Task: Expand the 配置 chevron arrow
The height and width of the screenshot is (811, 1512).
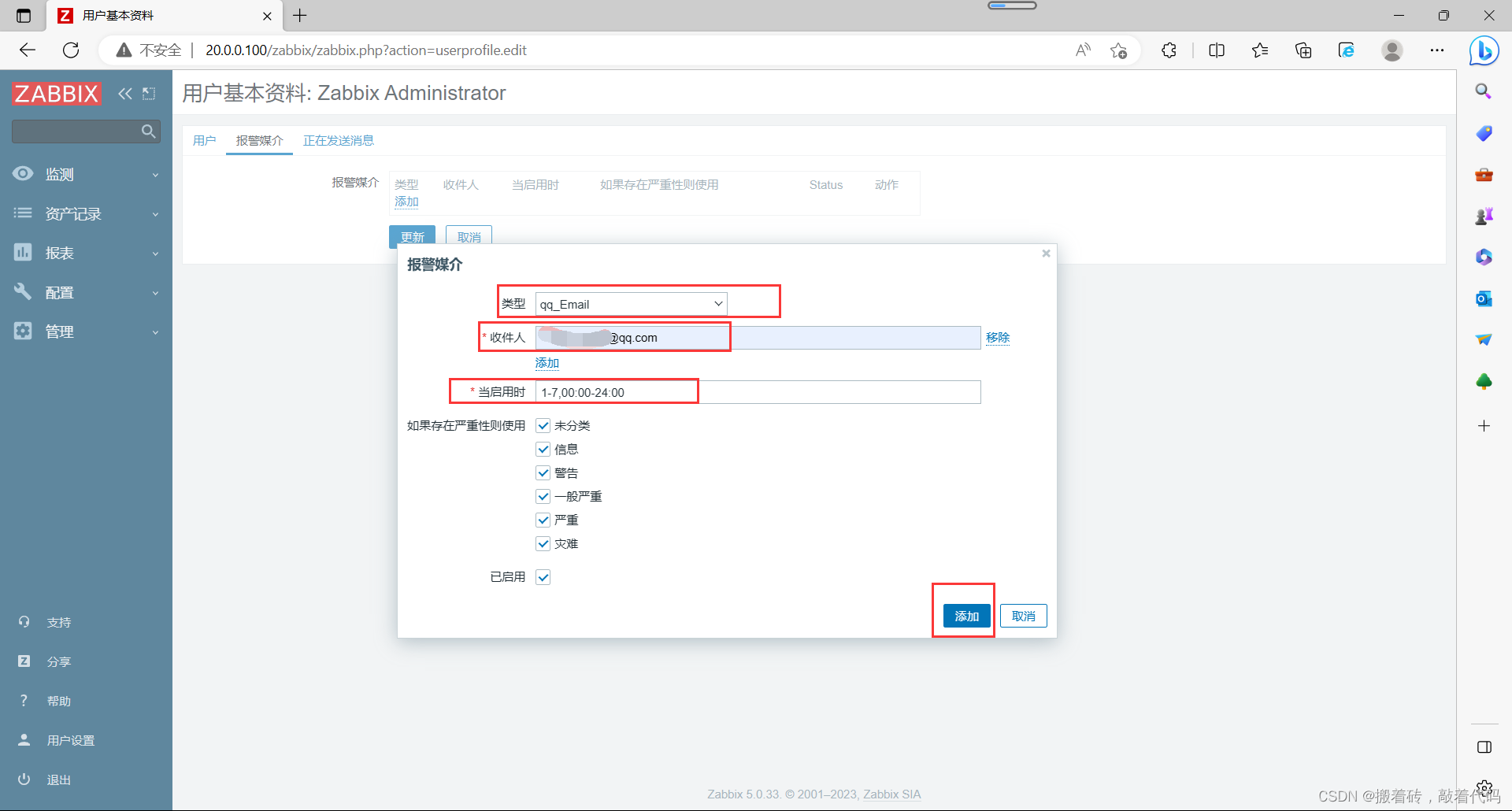Action: 155,293
